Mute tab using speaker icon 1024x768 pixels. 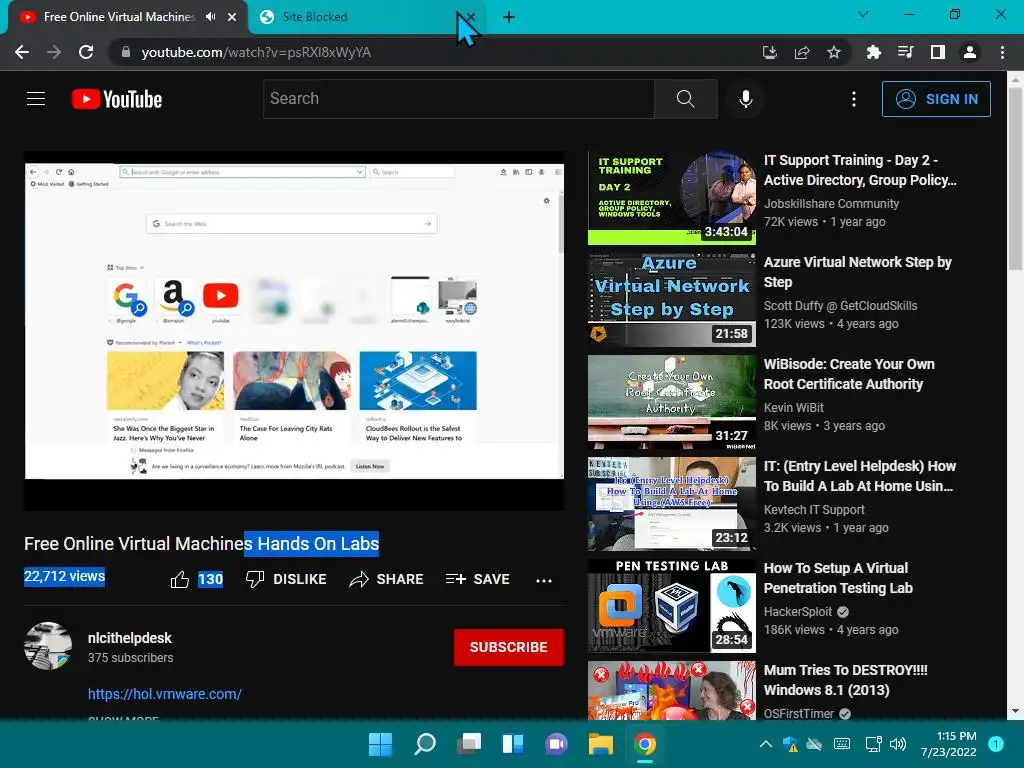pos(210,17)
